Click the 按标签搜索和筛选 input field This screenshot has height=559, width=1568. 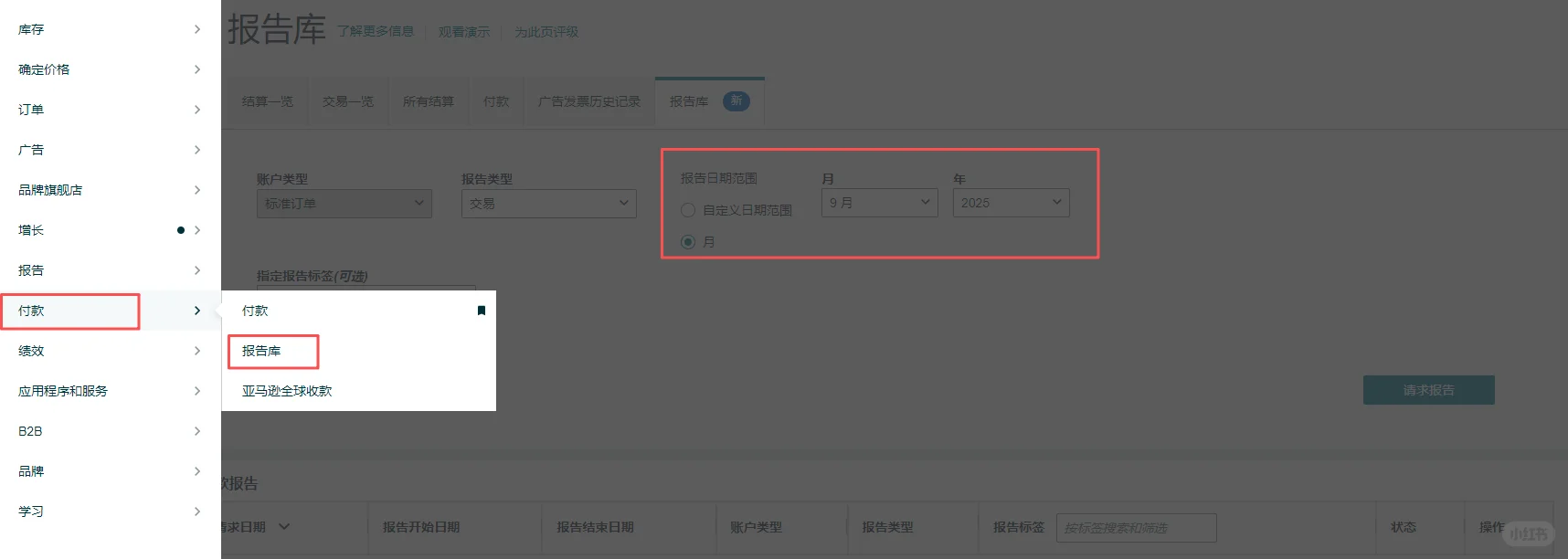1137,528
